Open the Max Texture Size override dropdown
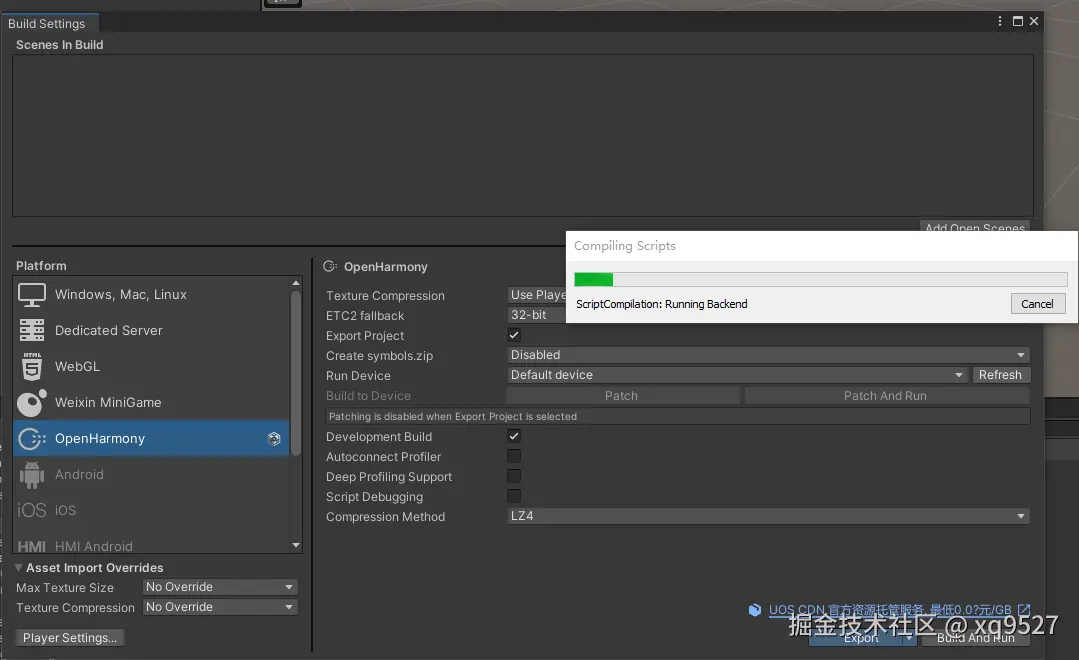Image resolution: width=1079 pixels, height=660 pixels. [x=220, y=587]
